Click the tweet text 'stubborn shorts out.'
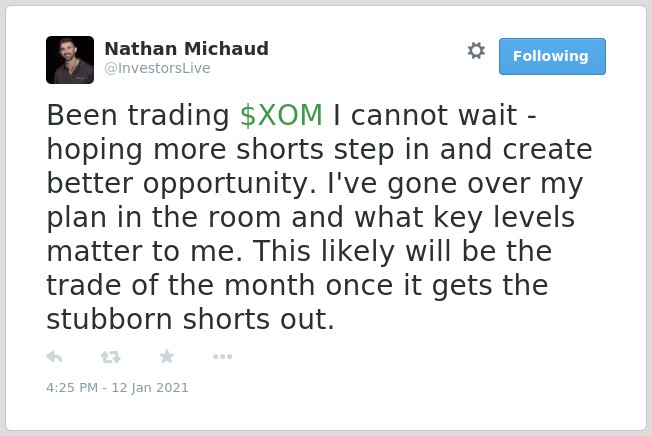 pyautogui.click(x=190, y=319)
